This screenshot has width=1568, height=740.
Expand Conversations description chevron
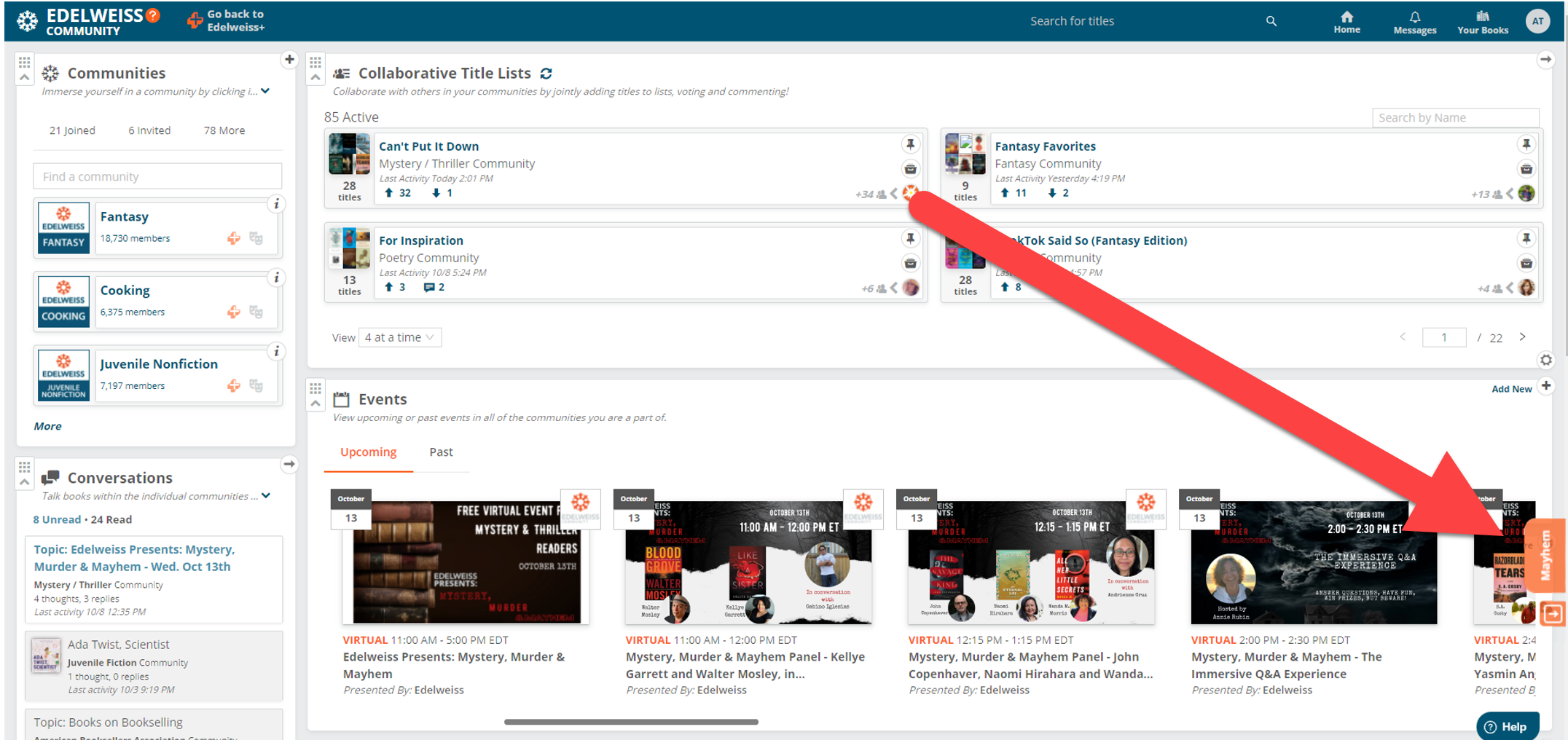click(266, 495)
